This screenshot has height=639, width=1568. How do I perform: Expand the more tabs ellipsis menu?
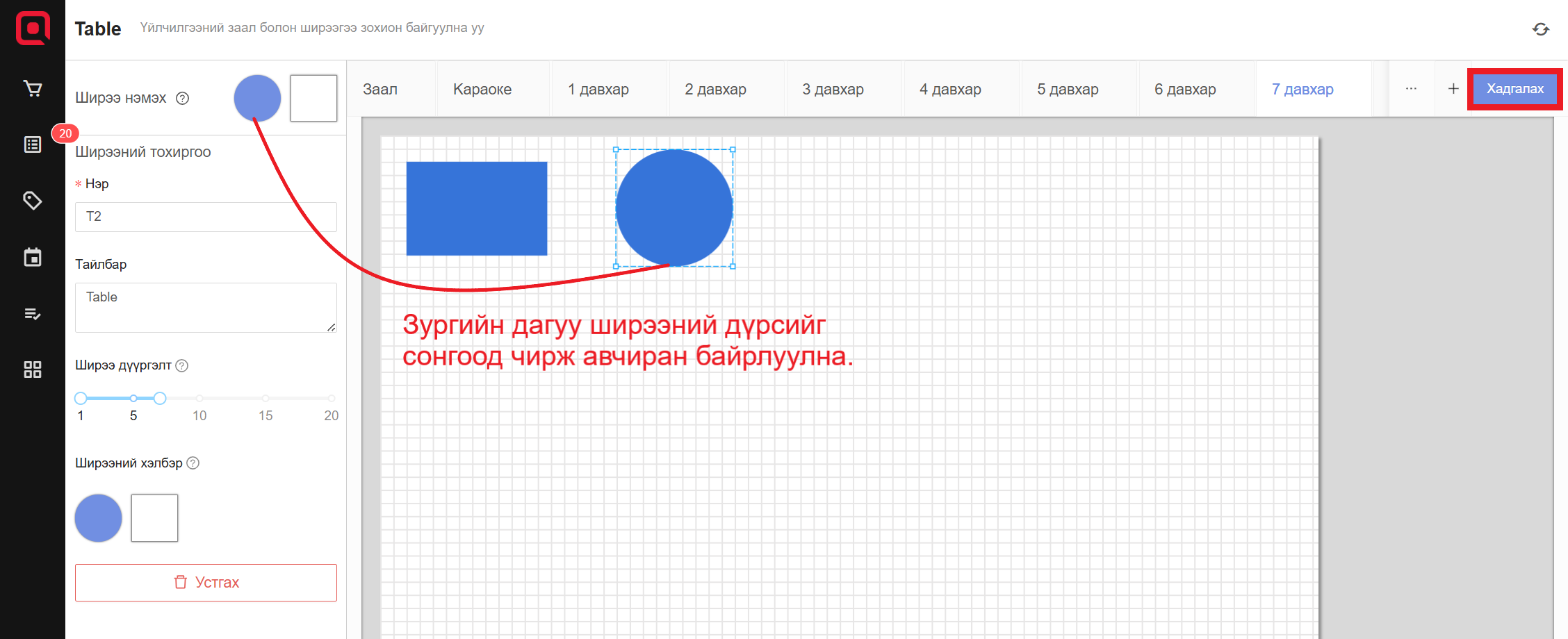pyautogui.click(x=1411, y=89)
